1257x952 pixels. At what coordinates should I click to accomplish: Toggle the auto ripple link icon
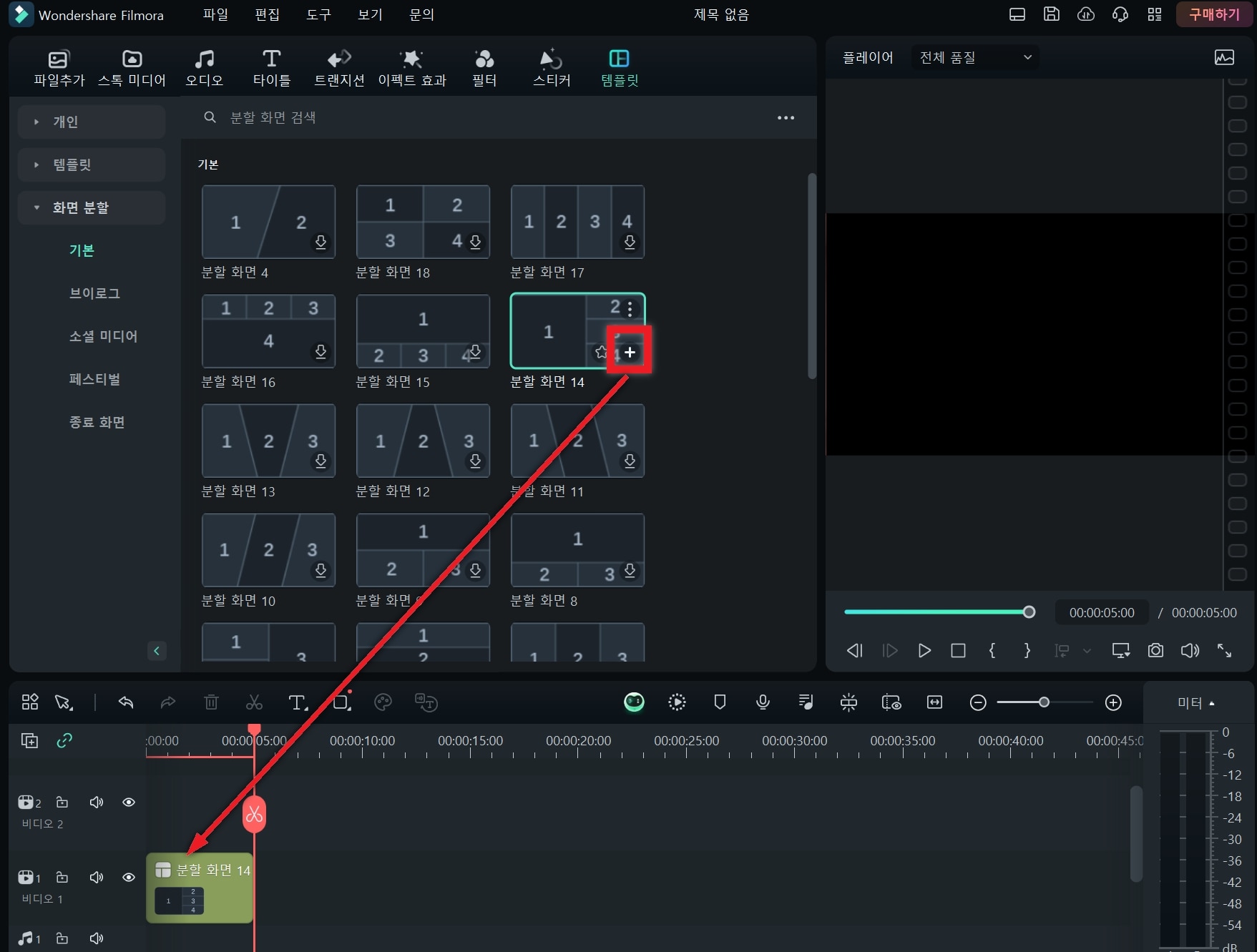click(64, 740)
